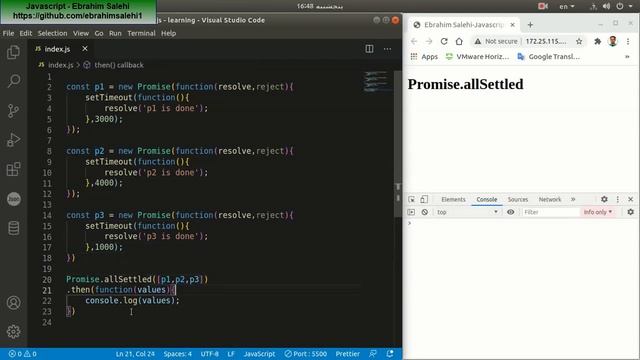
Task: Click the code minimap in the editor
Action: coord(376,81)
